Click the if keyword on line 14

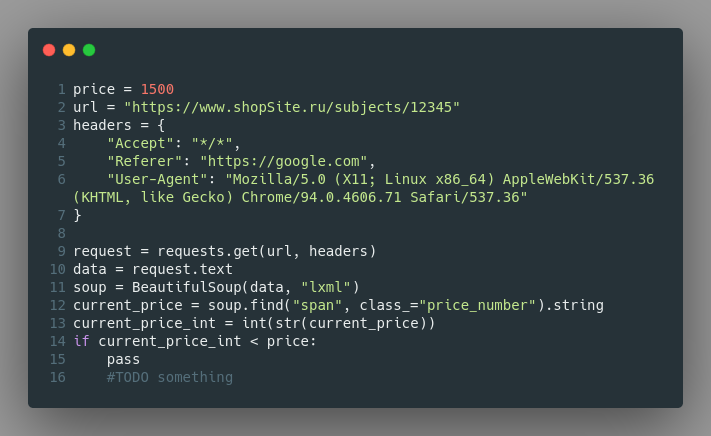point(82,341)
